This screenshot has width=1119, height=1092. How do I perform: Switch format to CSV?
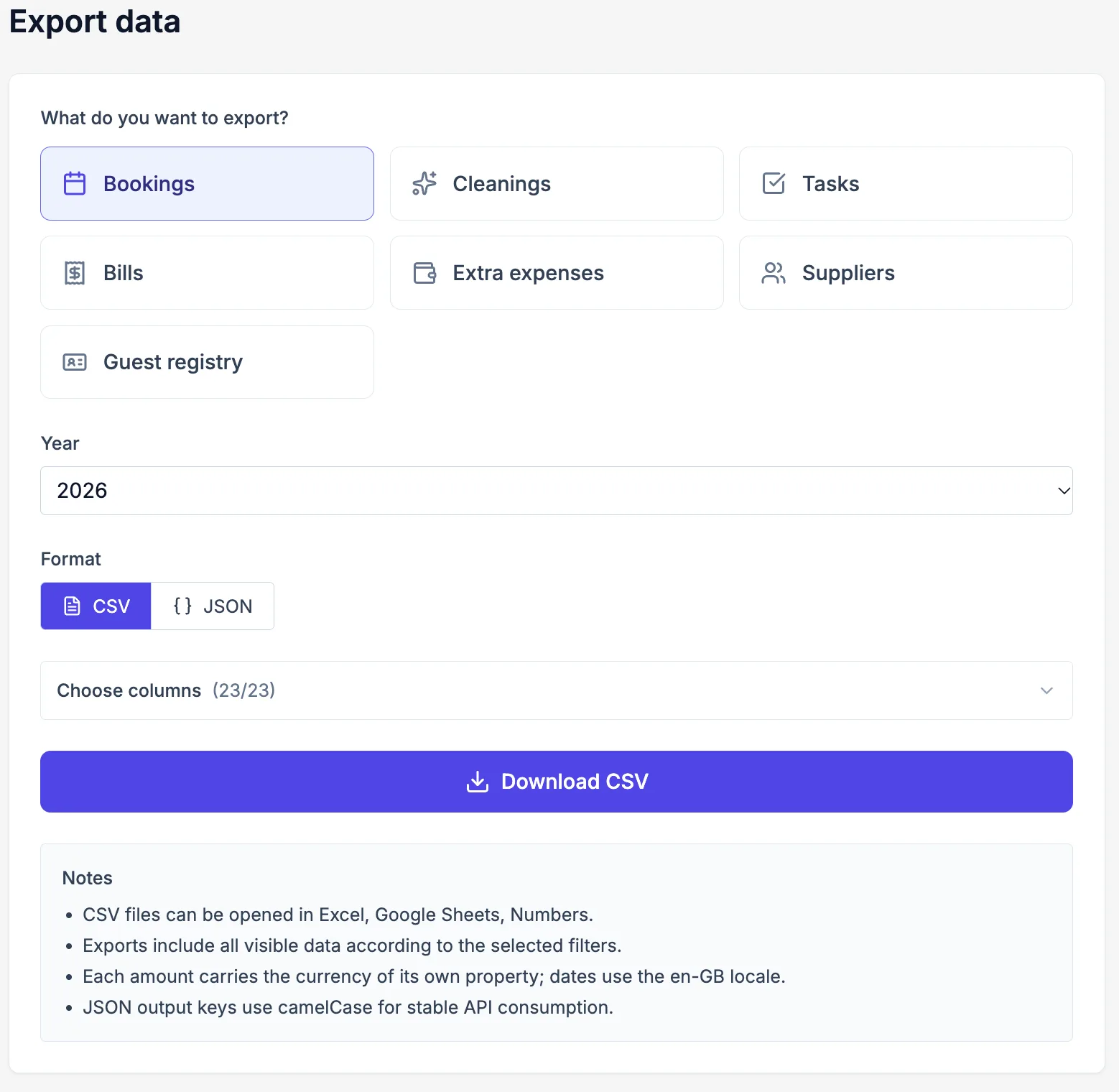96,606
